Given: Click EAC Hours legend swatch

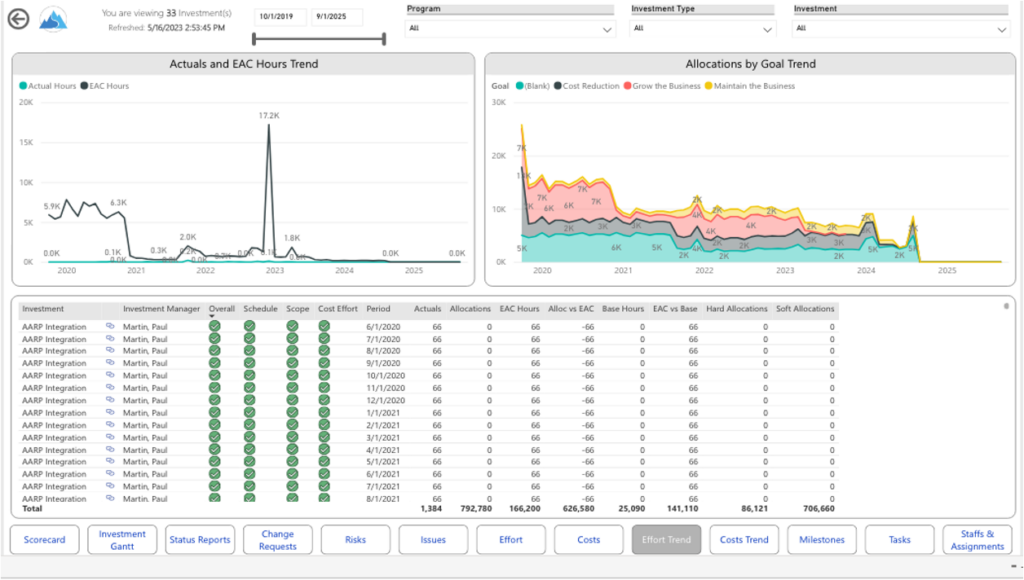Looking at the screenshot, I should tap(84, 86).
